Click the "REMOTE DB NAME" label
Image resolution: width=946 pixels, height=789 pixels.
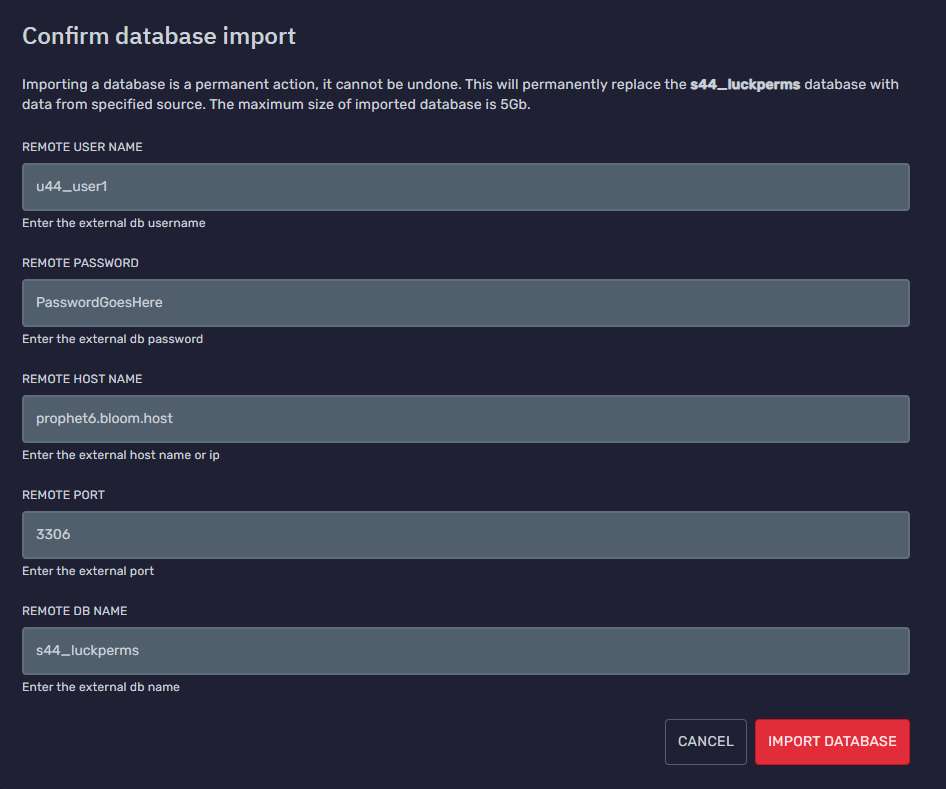pos(75,611)
